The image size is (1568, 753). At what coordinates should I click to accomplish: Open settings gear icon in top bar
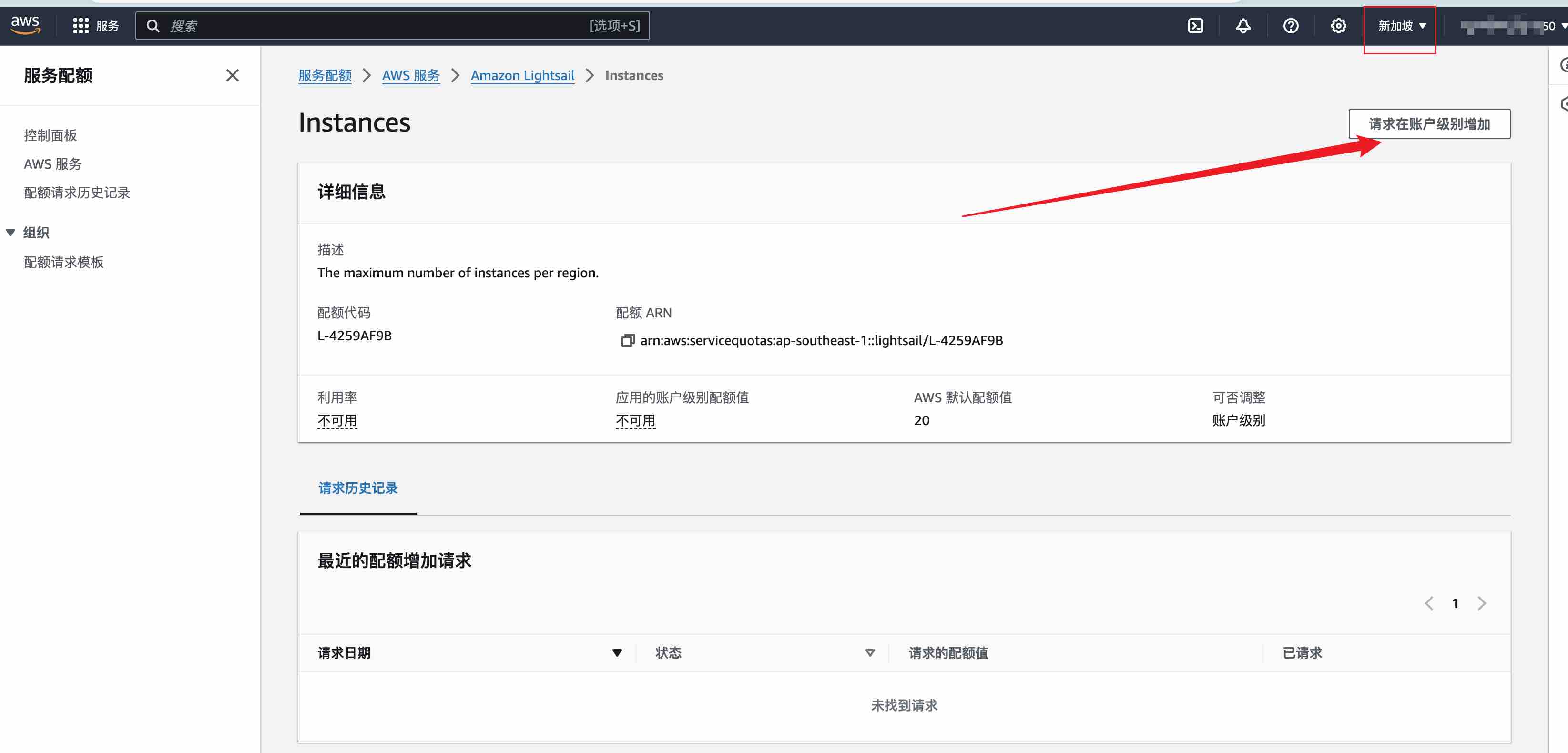pyautogui.click(x=1338, y=26)
